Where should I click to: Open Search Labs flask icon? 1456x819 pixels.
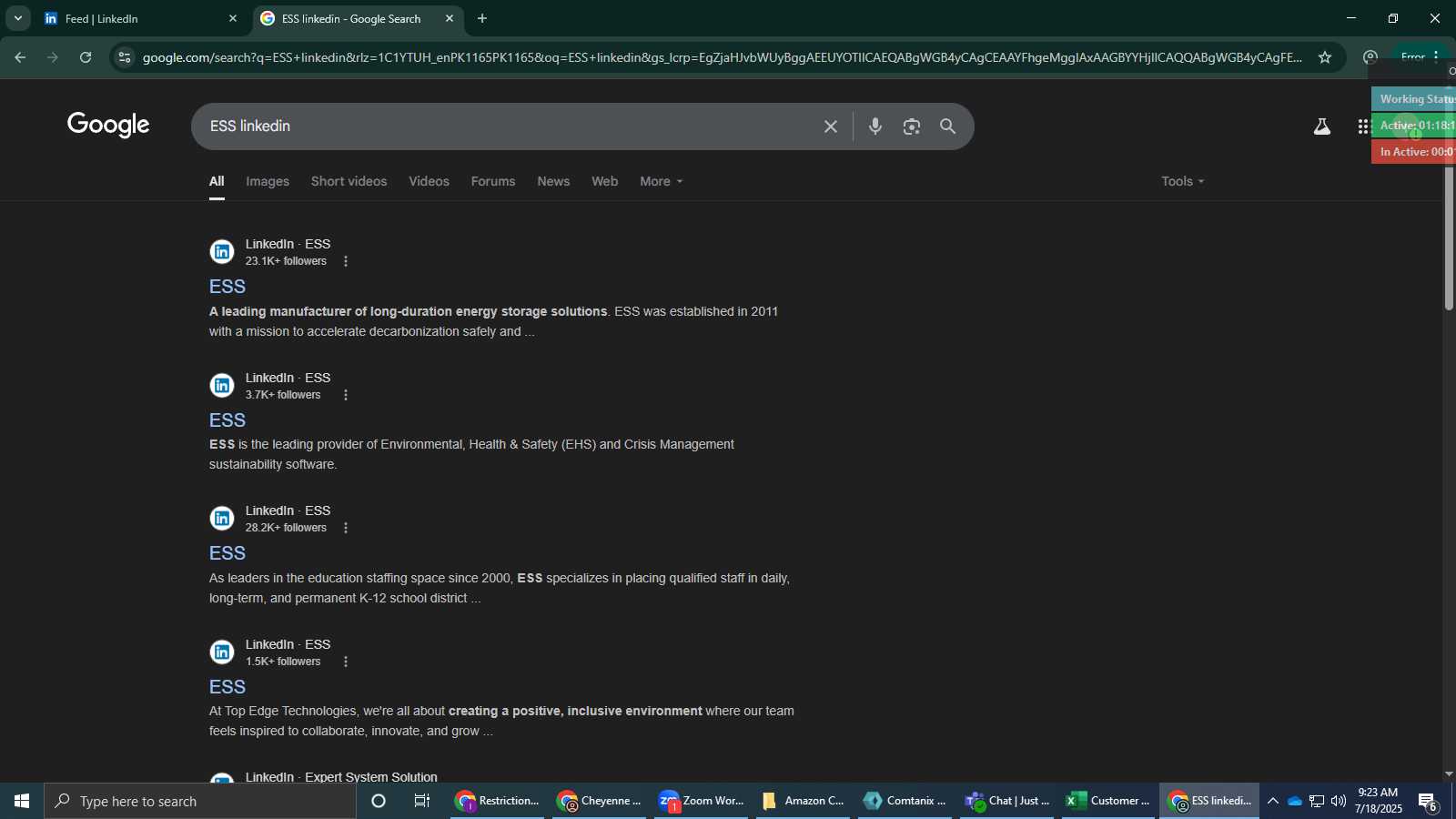pos(1321,126)
